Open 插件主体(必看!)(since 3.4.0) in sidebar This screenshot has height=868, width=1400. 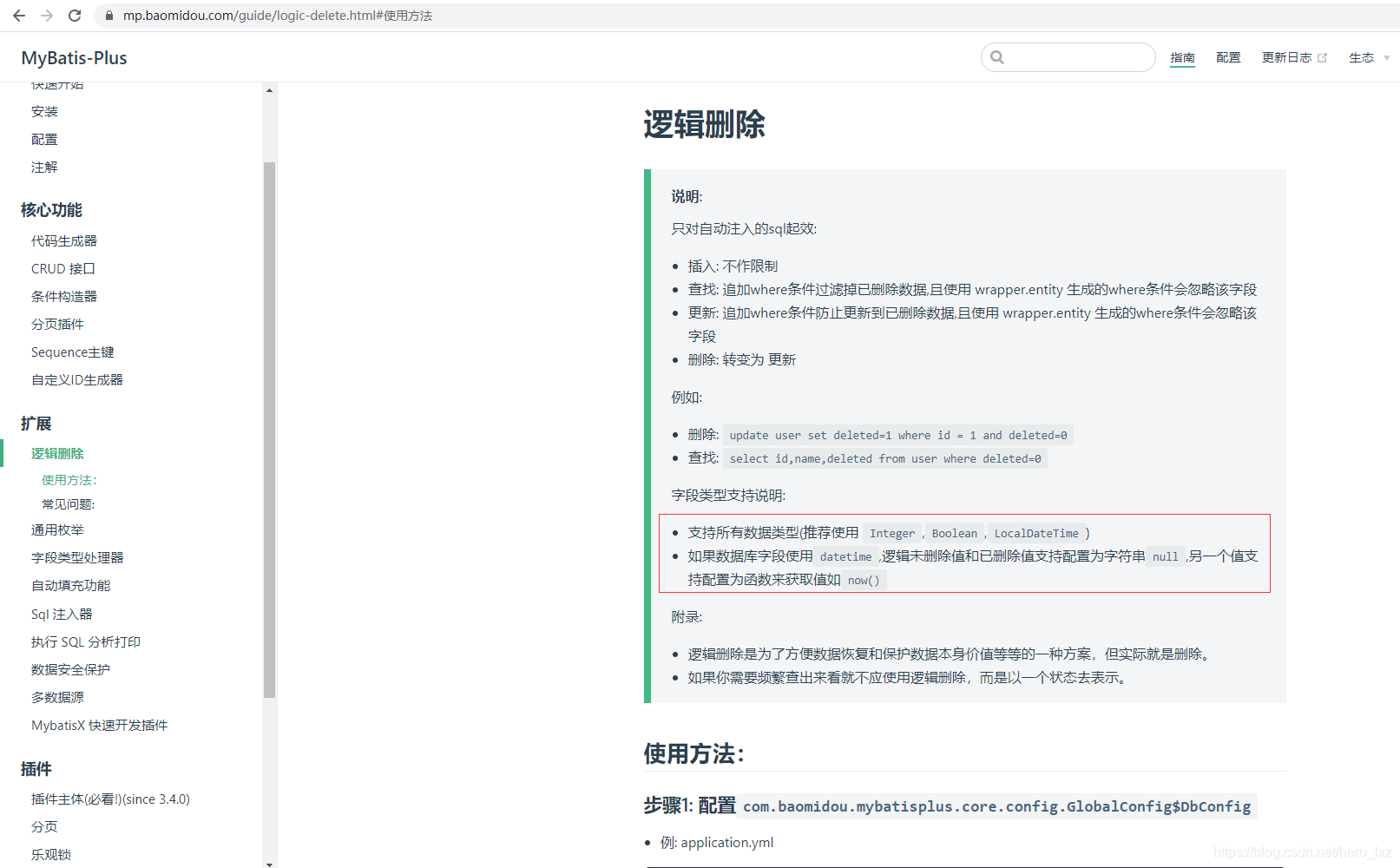110,799
